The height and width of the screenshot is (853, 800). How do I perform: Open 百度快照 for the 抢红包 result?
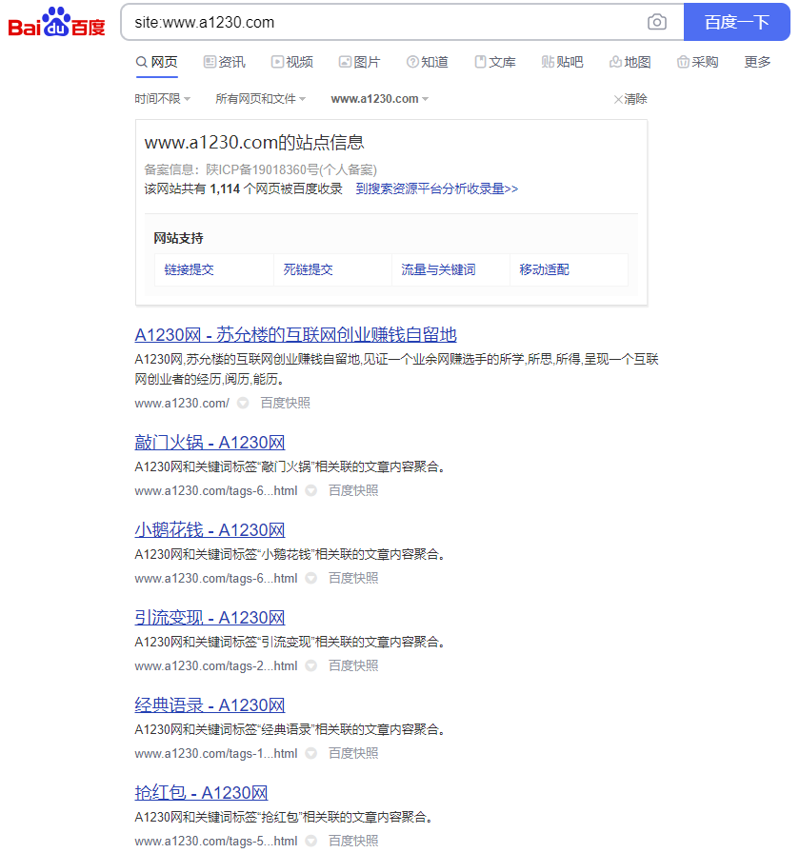coord(353,841)
